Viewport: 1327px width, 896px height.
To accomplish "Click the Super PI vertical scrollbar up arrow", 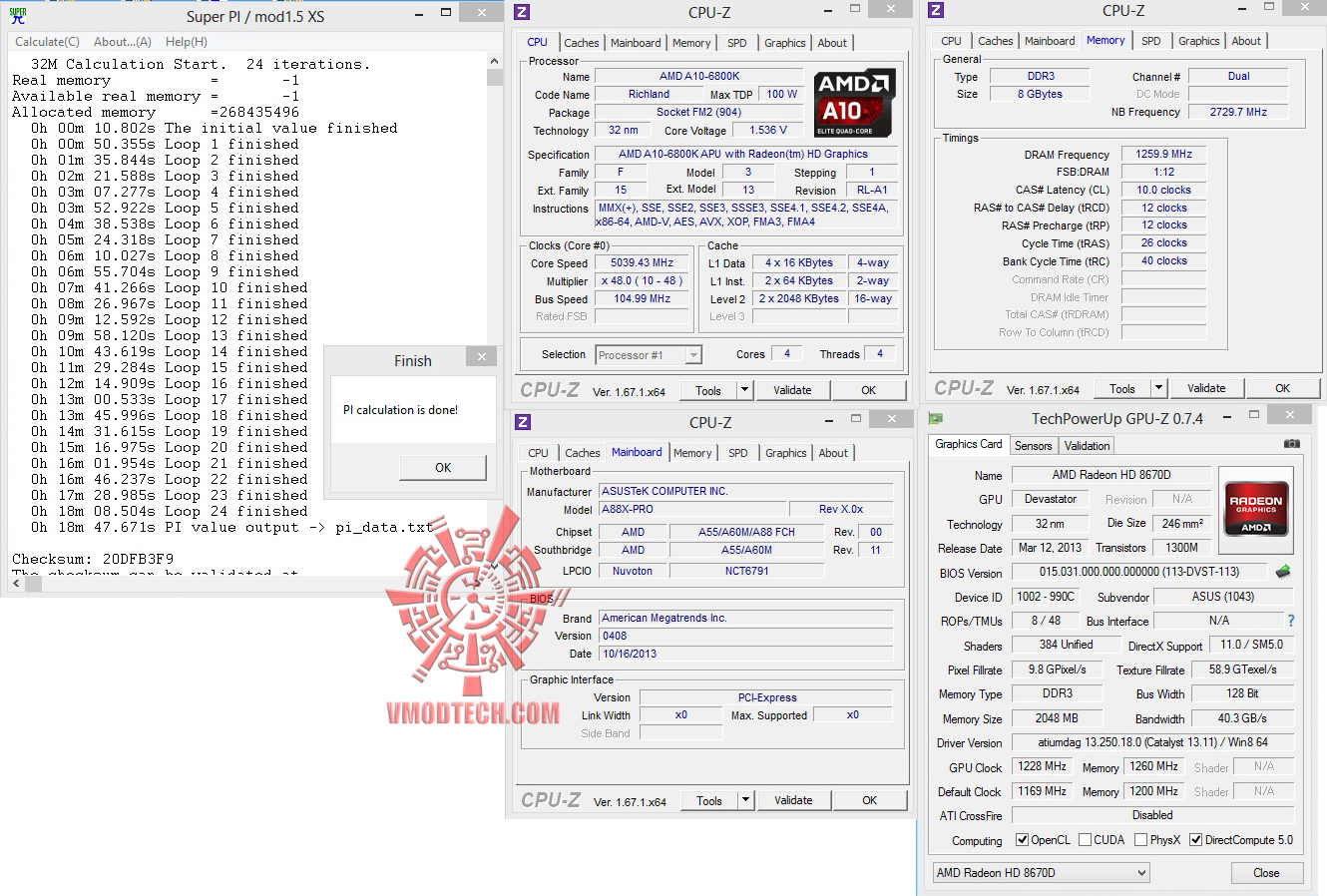I will coord(494,61).
